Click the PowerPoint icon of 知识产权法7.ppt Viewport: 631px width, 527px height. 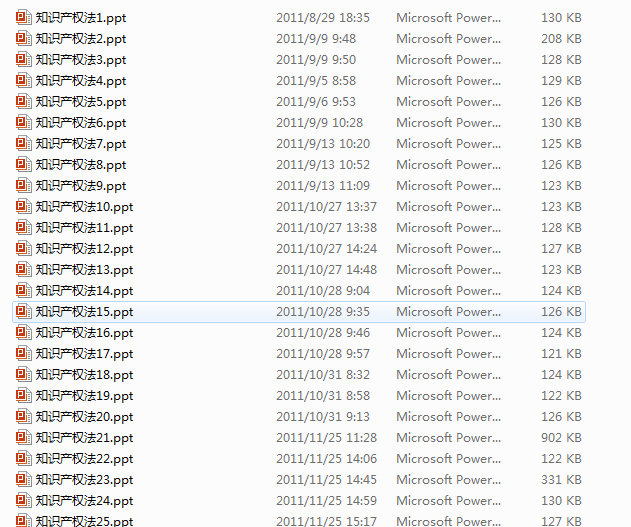tap(24, 144)
